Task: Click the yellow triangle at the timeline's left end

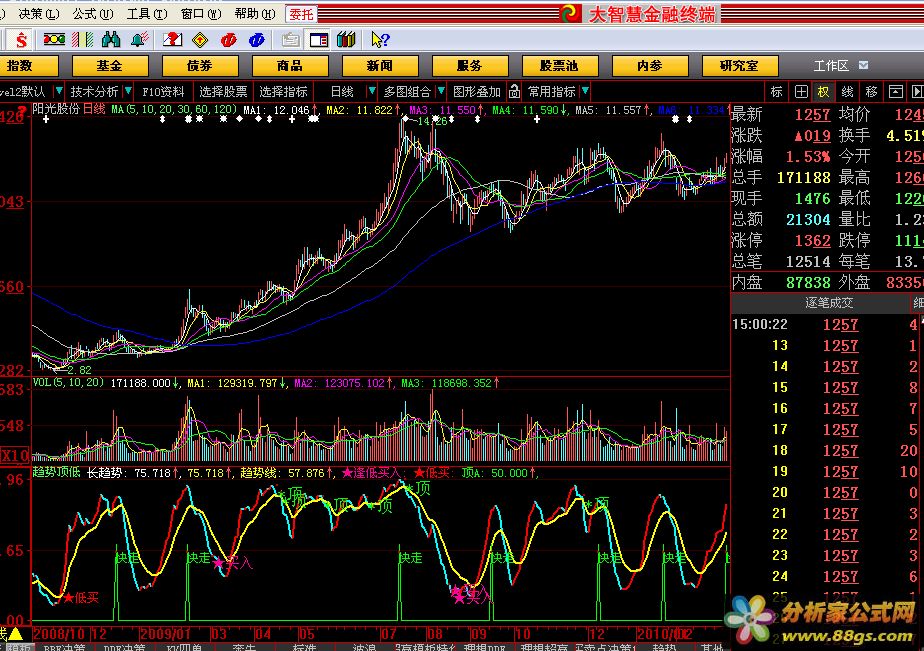Action: pyautogui.click(x=15, y=635)
